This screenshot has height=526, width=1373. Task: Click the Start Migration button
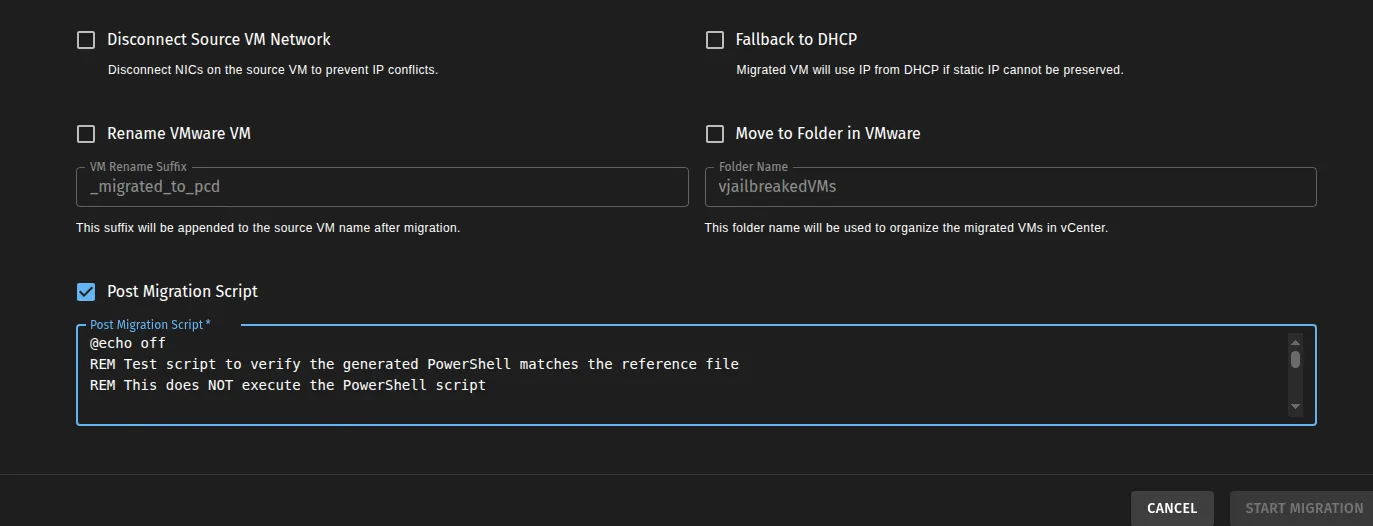click(1303, 508)
